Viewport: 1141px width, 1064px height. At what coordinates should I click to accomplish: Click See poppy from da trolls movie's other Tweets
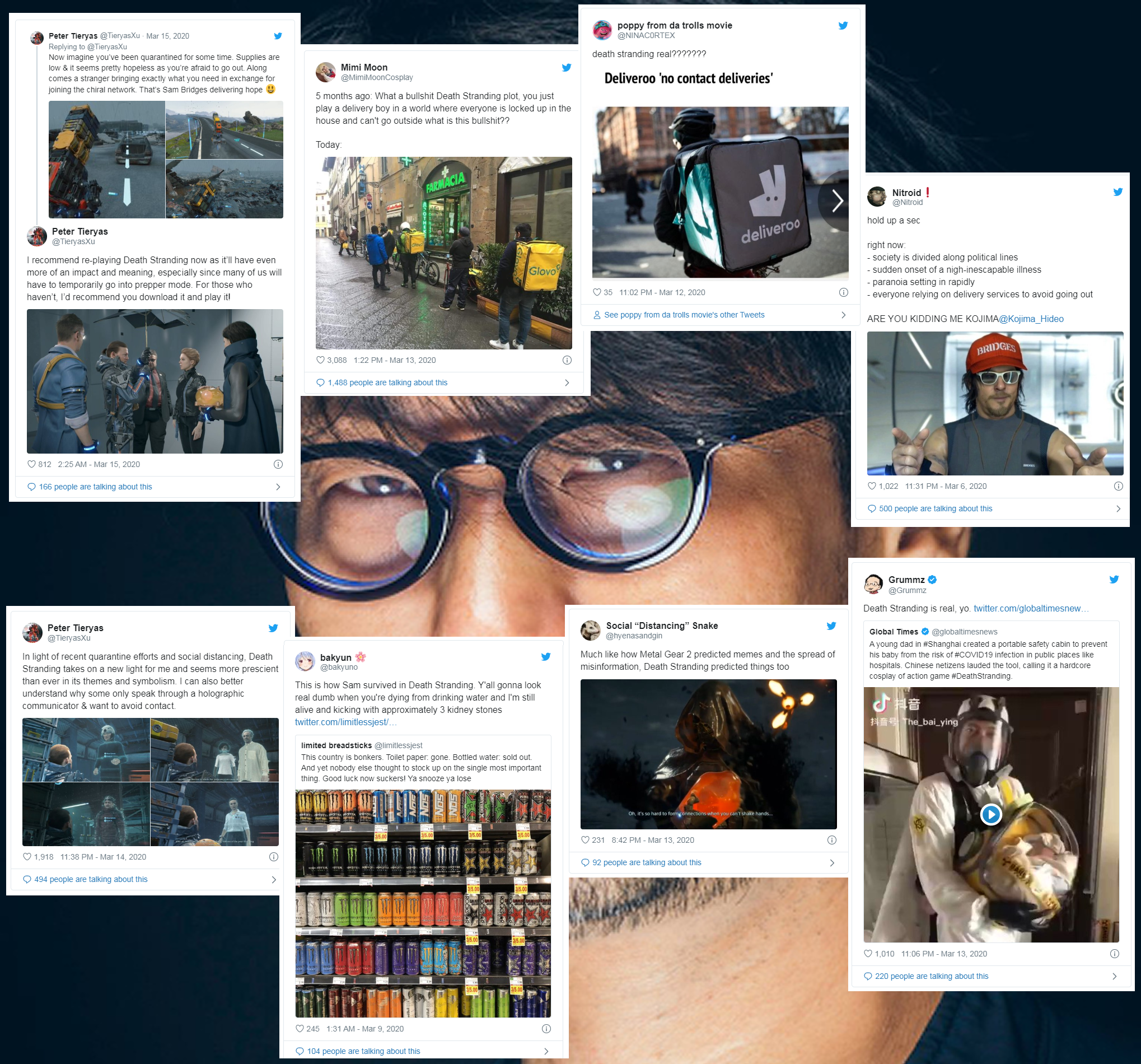tap(684, 315)
